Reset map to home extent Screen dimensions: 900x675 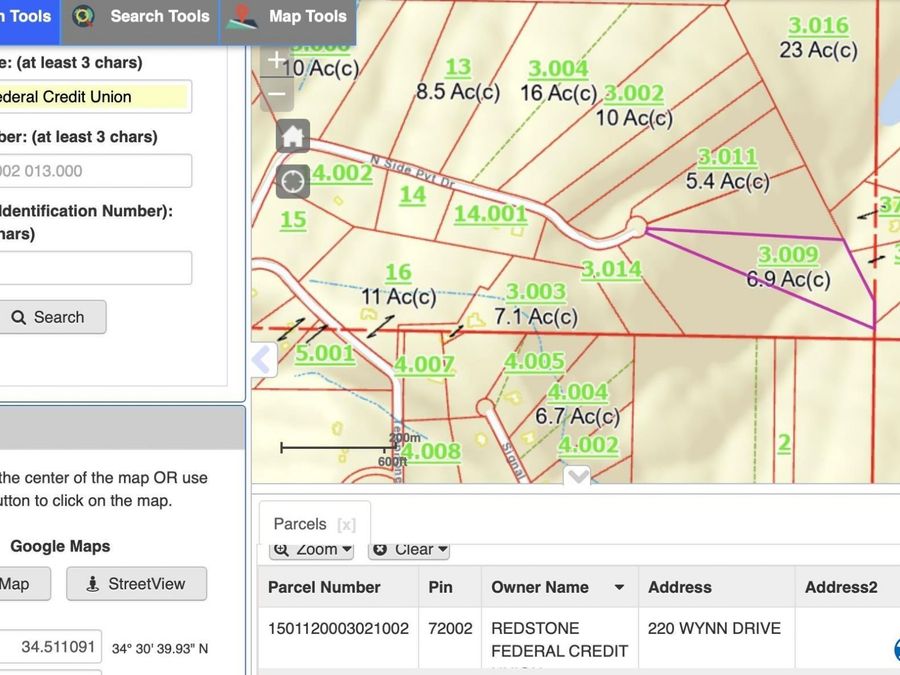[293, 136]
